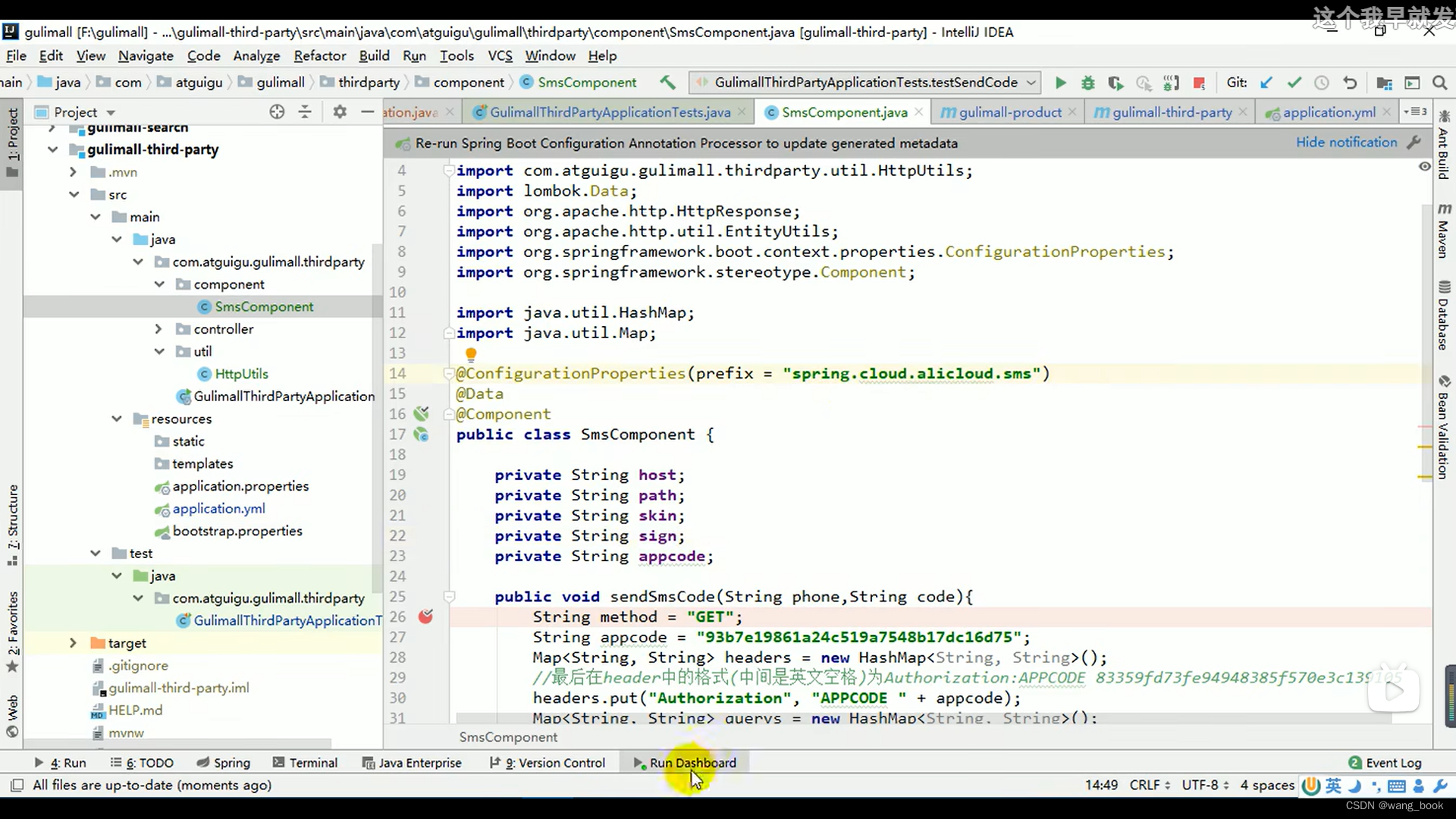Switch to gulimall-product tab
This screenshot has height=819, width=1456.
[x=1009, y=112]
